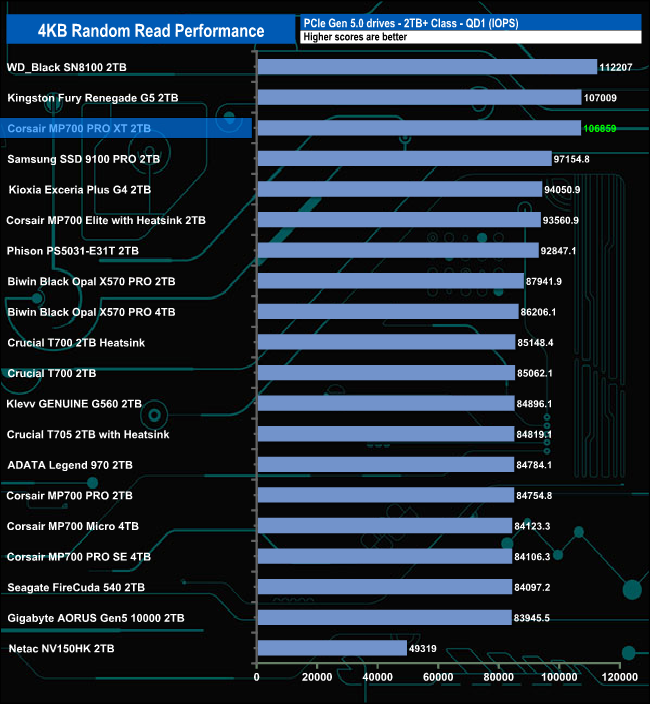Click the Netac NV150HK bar
Viewport: 650px width, 704px height.
point(332,648)
